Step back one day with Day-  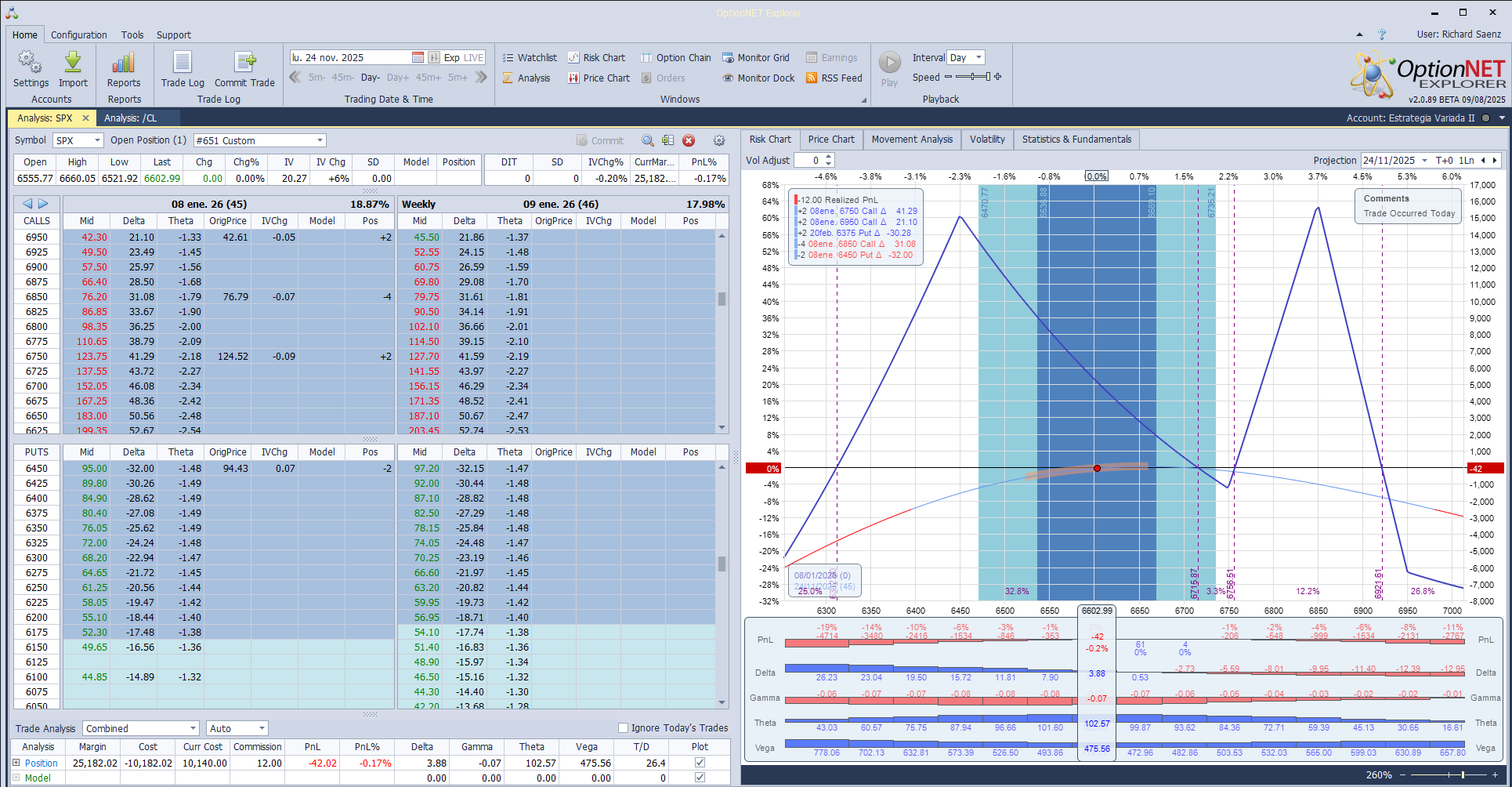371,78
